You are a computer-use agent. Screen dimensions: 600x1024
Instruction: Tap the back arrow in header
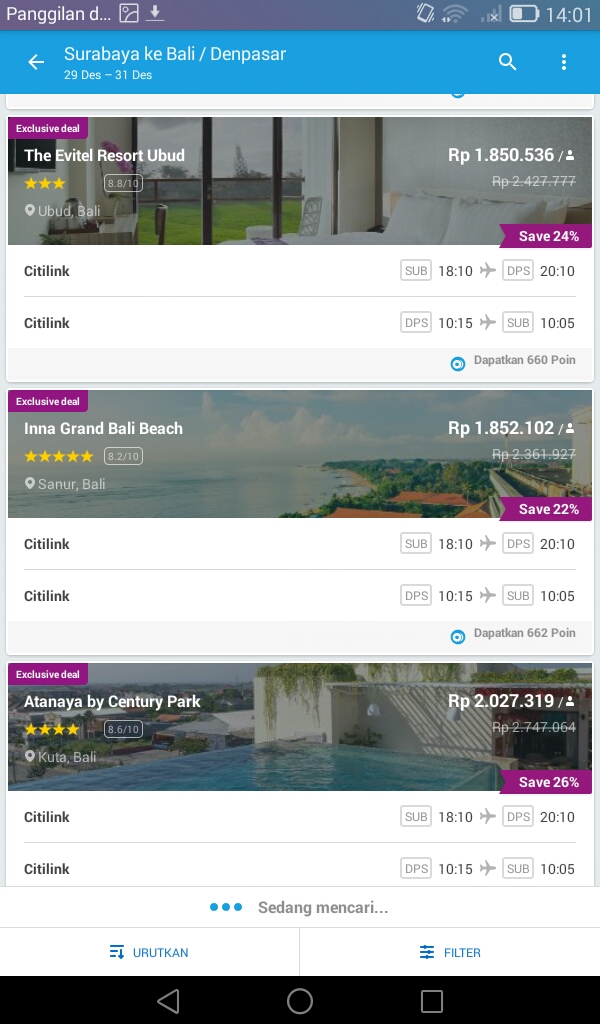coord(36,62)
